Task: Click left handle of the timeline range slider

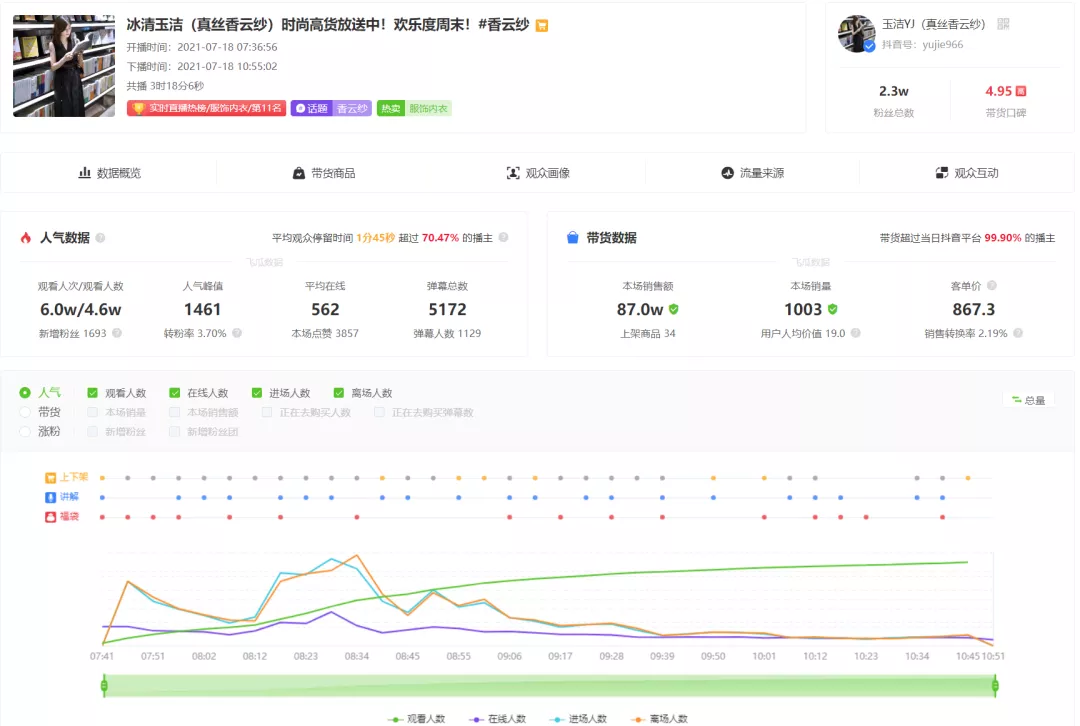Action: point(104,685)
